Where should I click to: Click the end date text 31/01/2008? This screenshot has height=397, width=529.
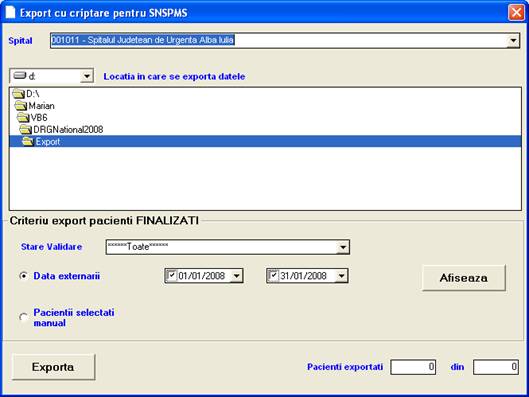303,276
